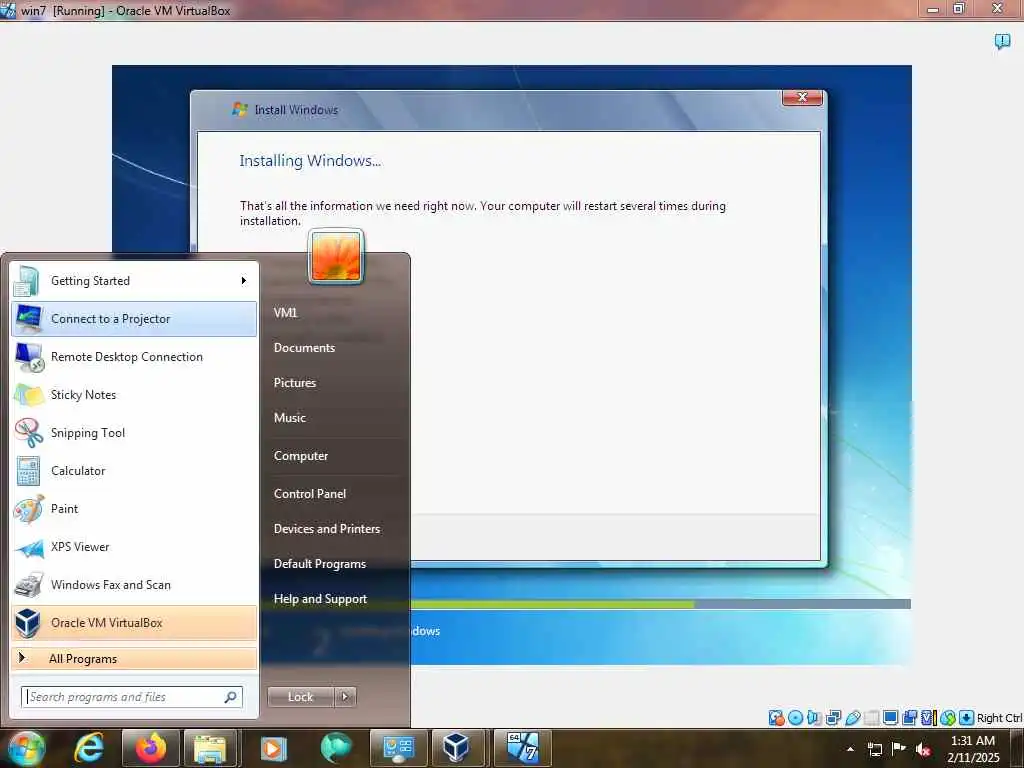Open Documents from the Start menu
Image resolution: width=1024 pixels, height=768 pixels.
tap(304, 348)
